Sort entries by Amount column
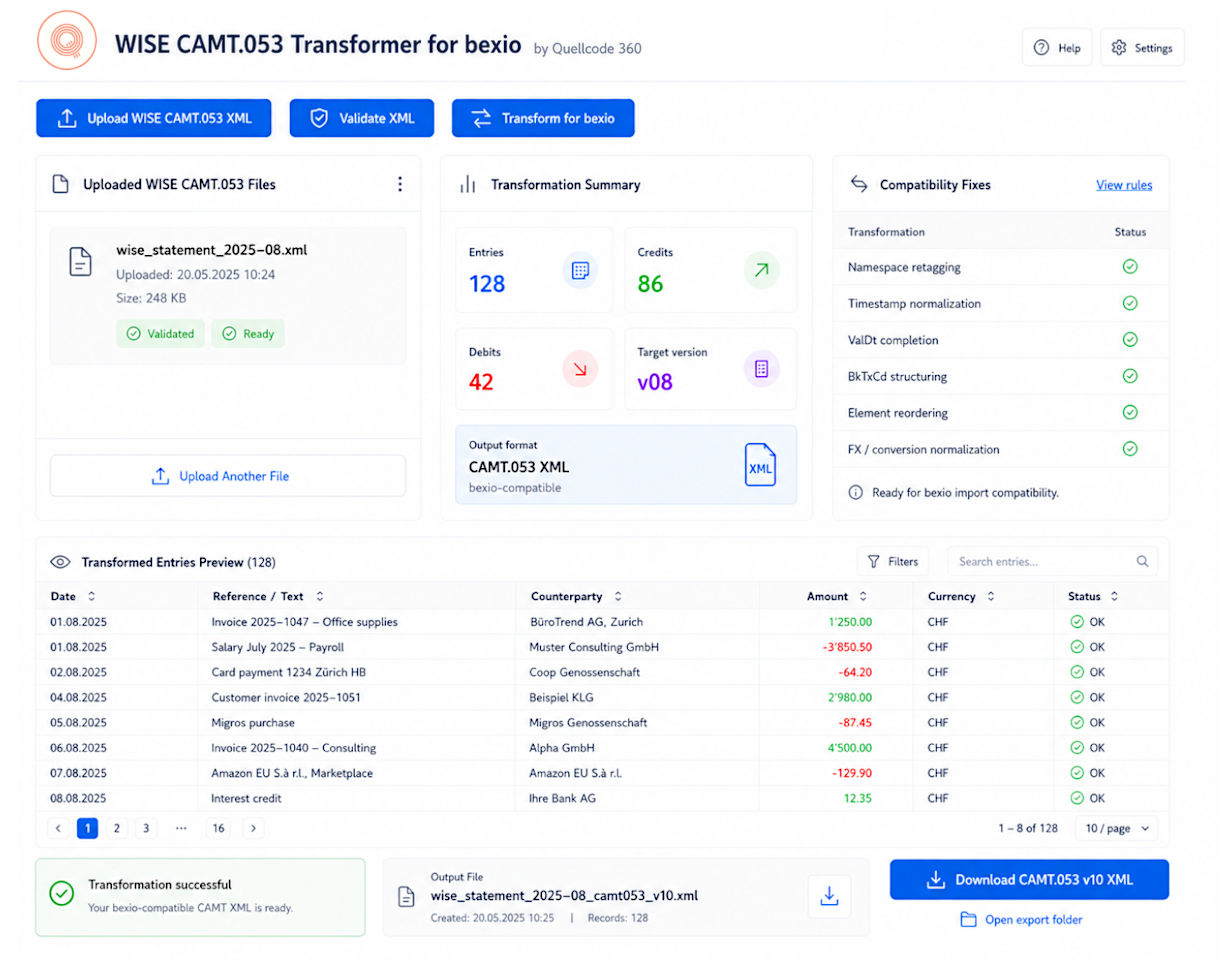Screen dimensions: 1220x977 [x=835, y=596]
